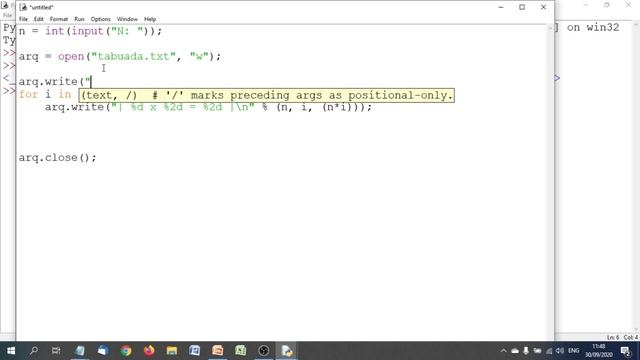
Task: Open the network tray icon
Action: click(x=549, y=351)
